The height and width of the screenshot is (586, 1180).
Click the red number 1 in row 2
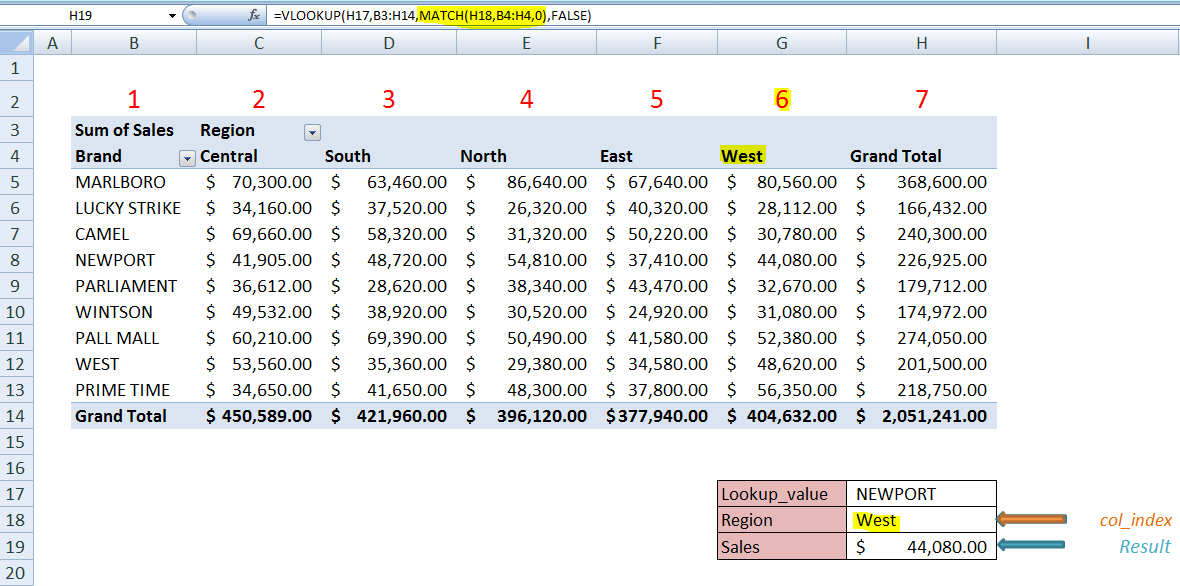[x=134, y=99]
